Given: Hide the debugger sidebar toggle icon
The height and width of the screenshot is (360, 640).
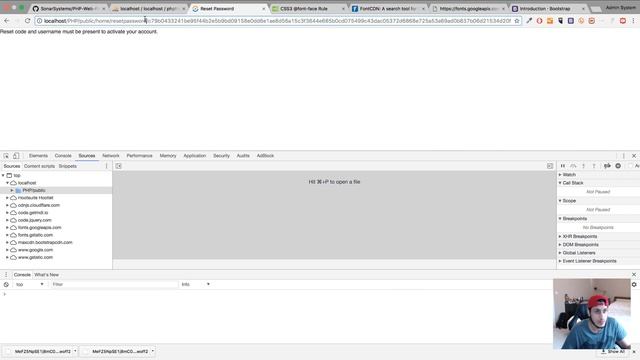Looking at the screenshot, I should tap(550, 166).
